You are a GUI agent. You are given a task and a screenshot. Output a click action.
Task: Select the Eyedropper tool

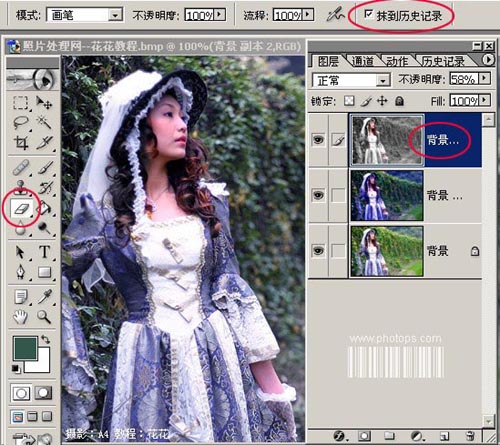point(44,297)
